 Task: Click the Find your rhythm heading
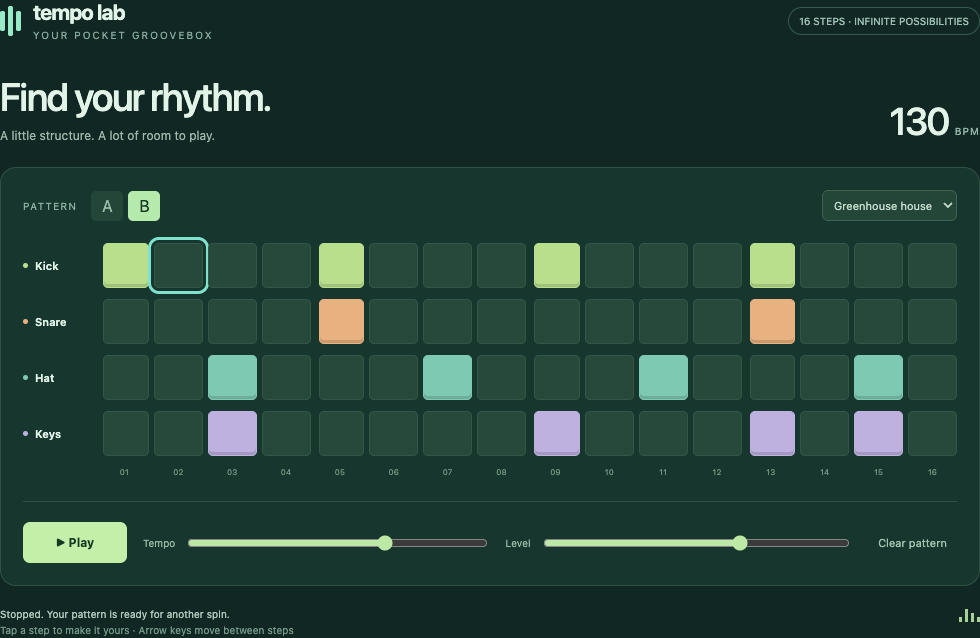[x=135, y=99]
